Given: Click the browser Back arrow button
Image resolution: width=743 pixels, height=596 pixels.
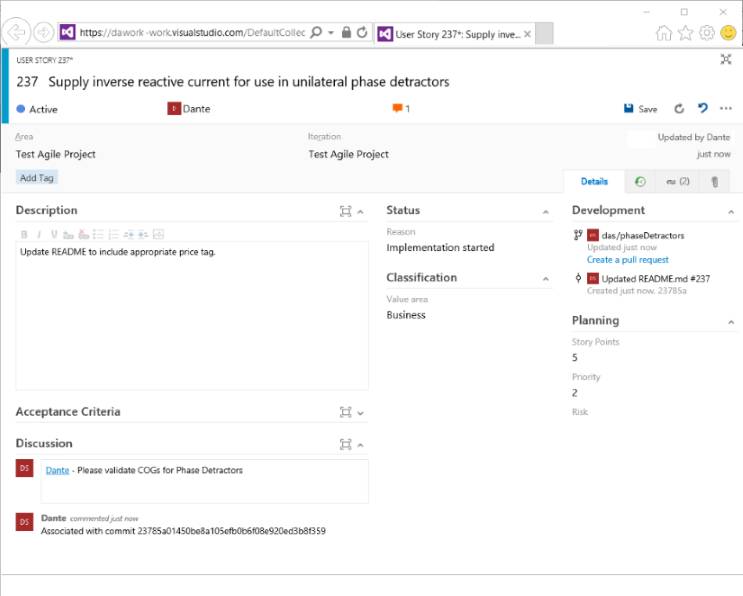Looking at the screenshot, I should tap(16, 32).
